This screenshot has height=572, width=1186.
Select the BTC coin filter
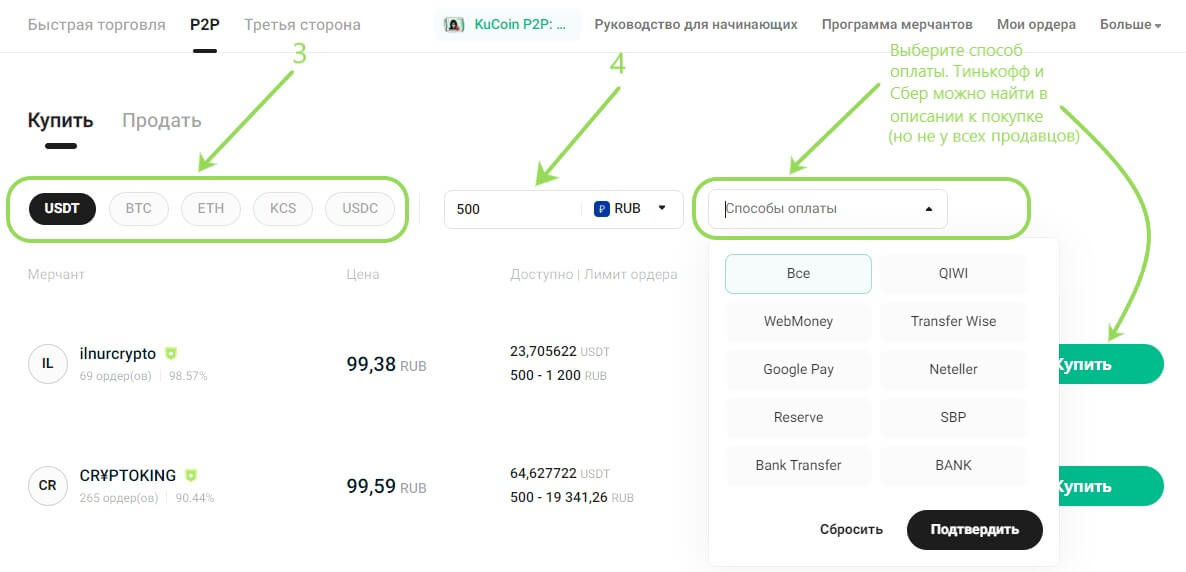138,209
